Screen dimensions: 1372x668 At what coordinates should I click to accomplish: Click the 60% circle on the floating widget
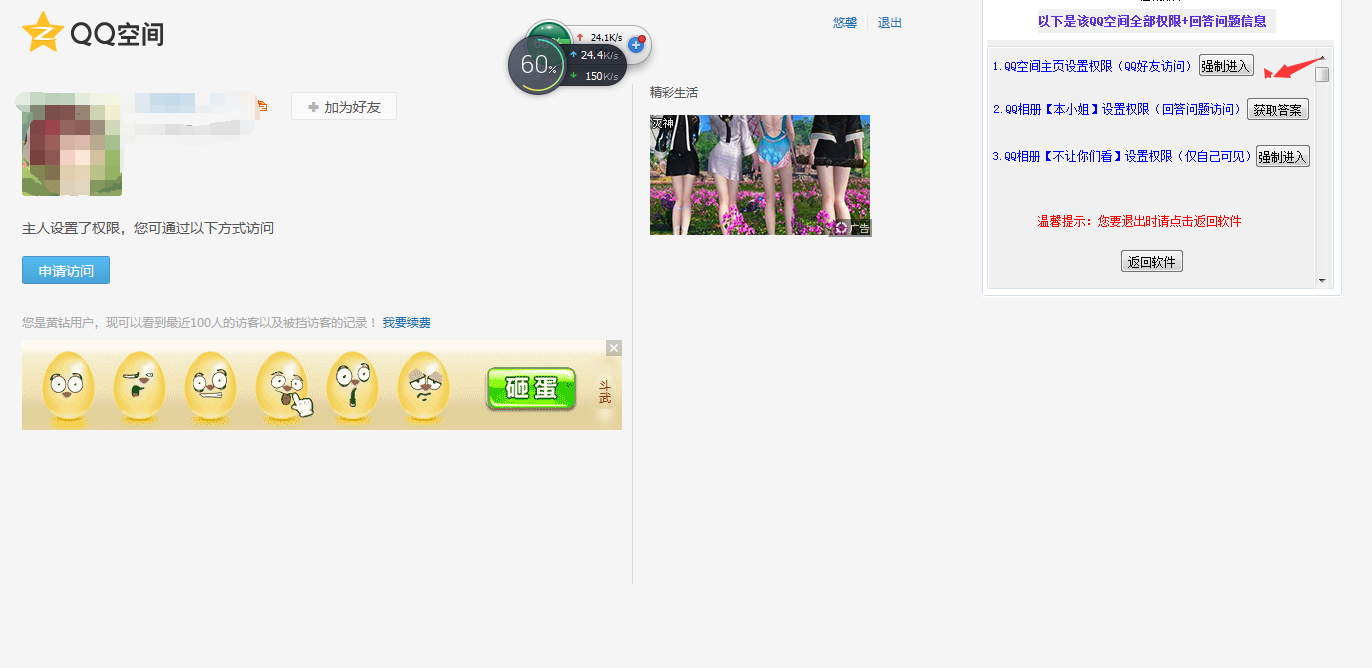click(x=538, y=65)
